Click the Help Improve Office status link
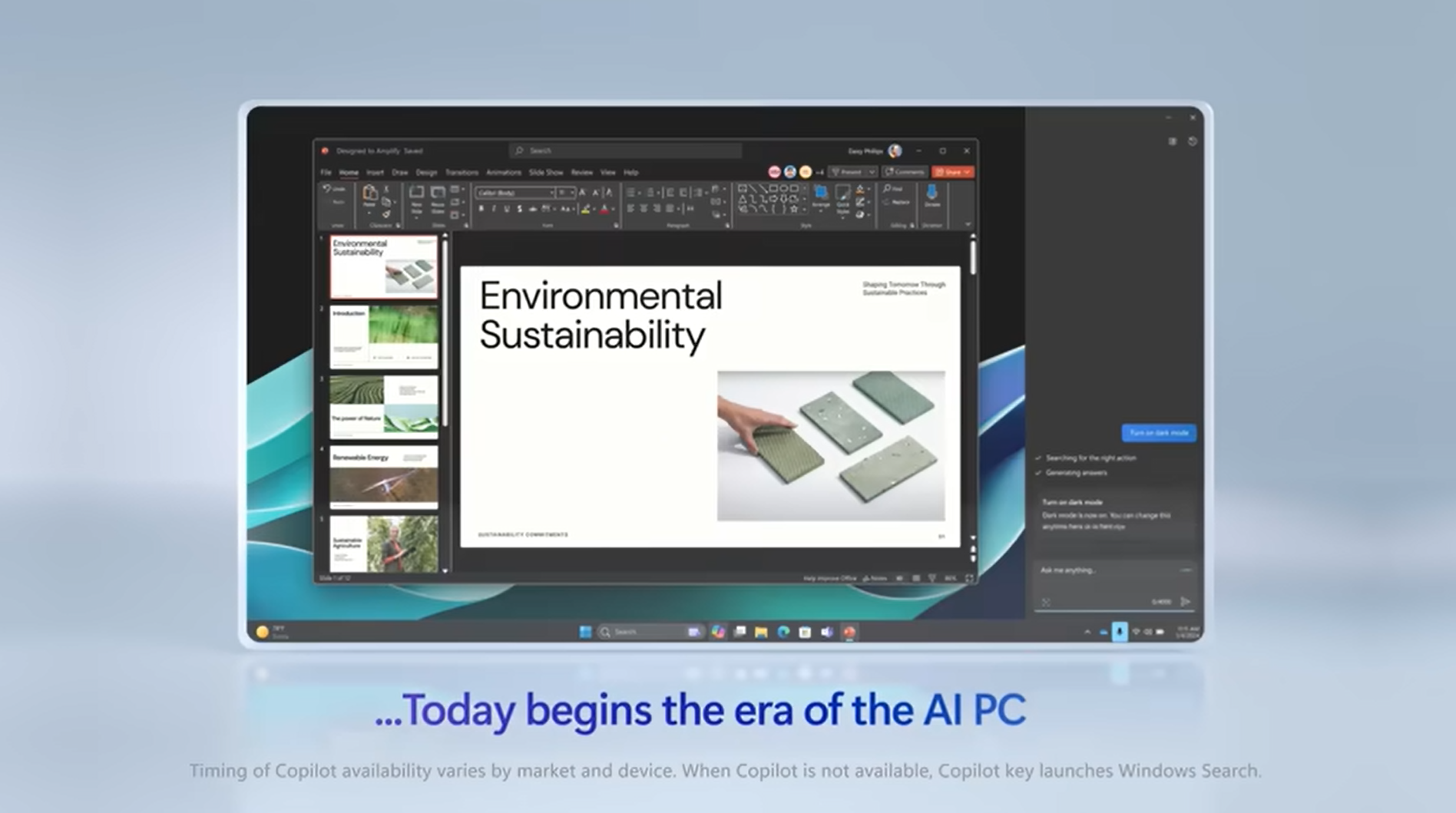 [829, 578]
